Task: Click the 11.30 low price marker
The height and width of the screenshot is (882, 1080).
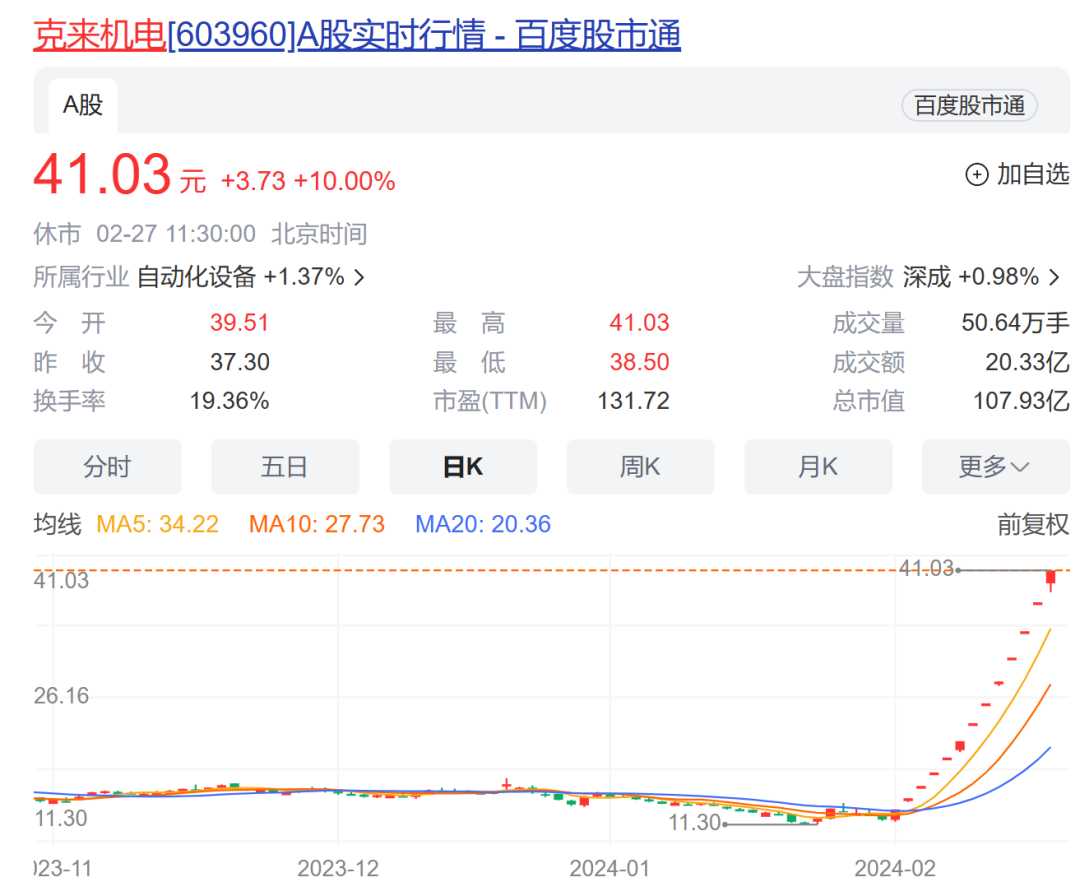Action: (x=694, y=823)
